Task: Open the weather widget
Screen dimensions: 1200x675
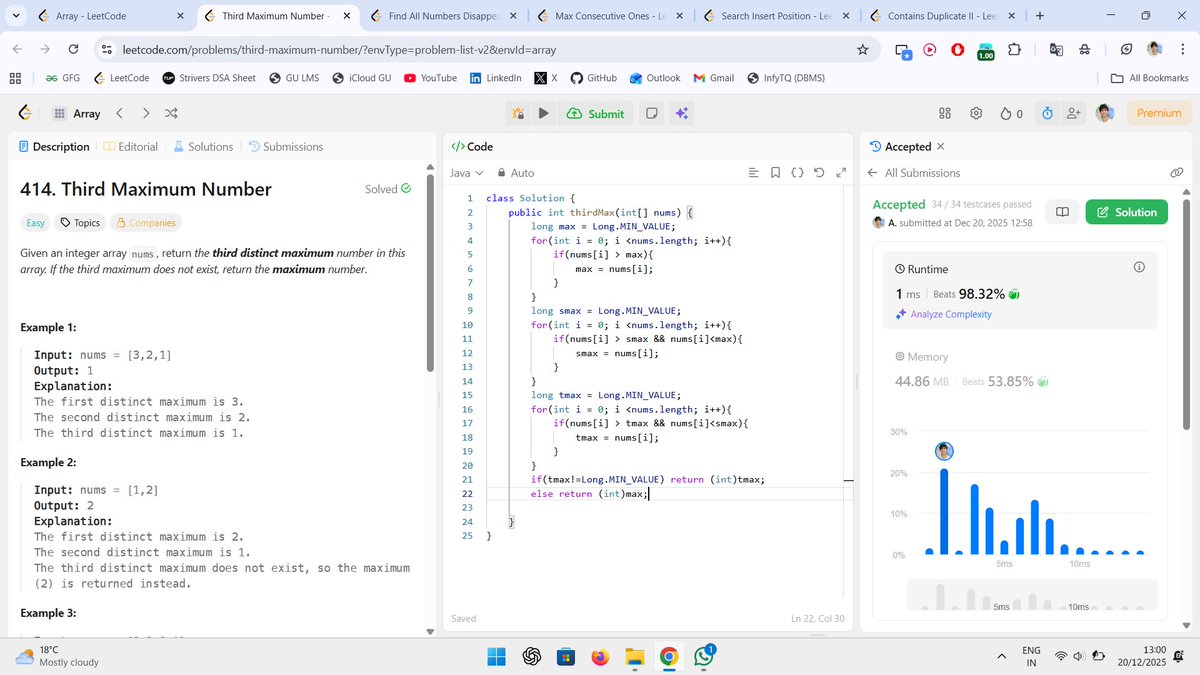Action: (58, 656)
